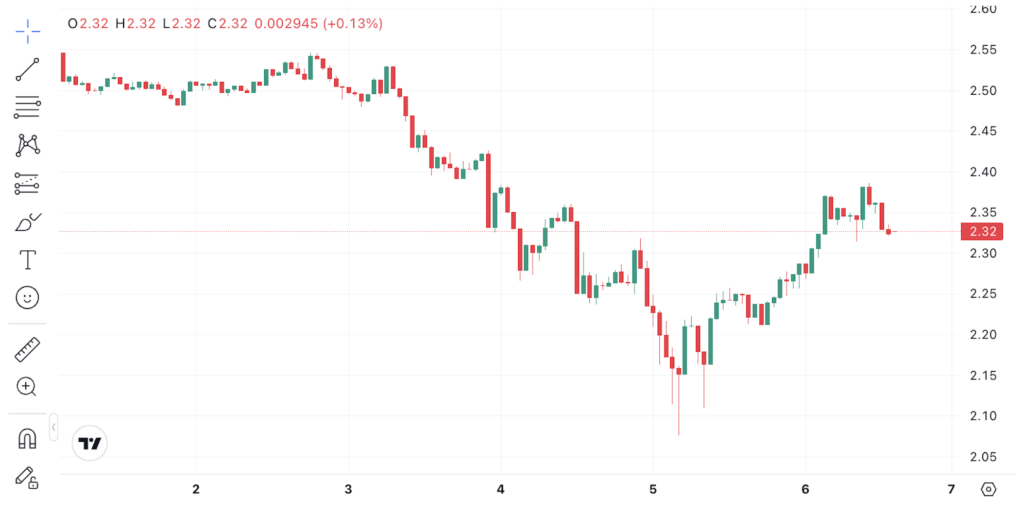Click the TradingView logo
Screen dimensions: 1024x516
click(91, 443)
